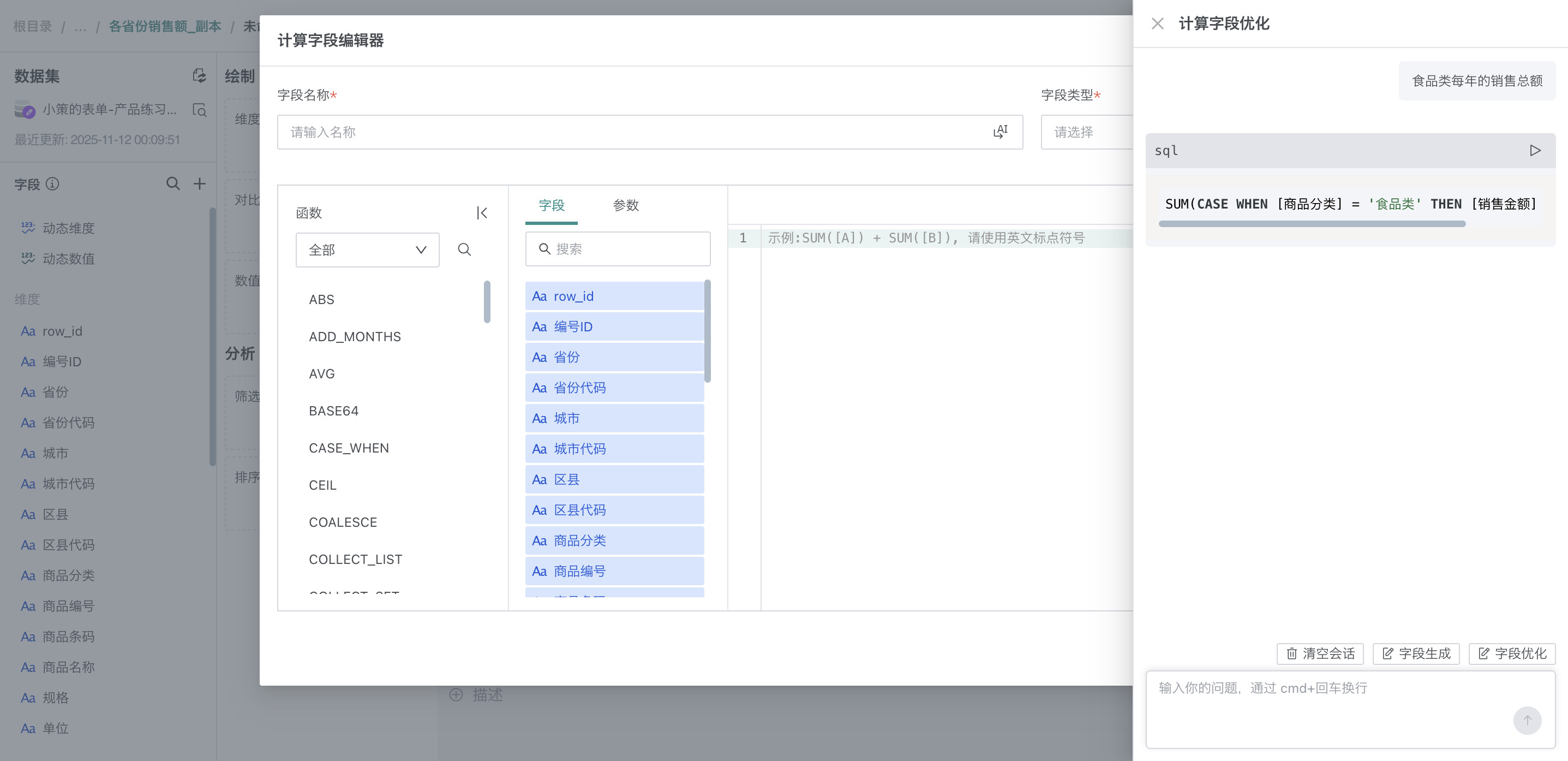Viewport: 1568px width, 761px height.
Task: Add a new field with plus icon
Action: (x=199, y=183)
